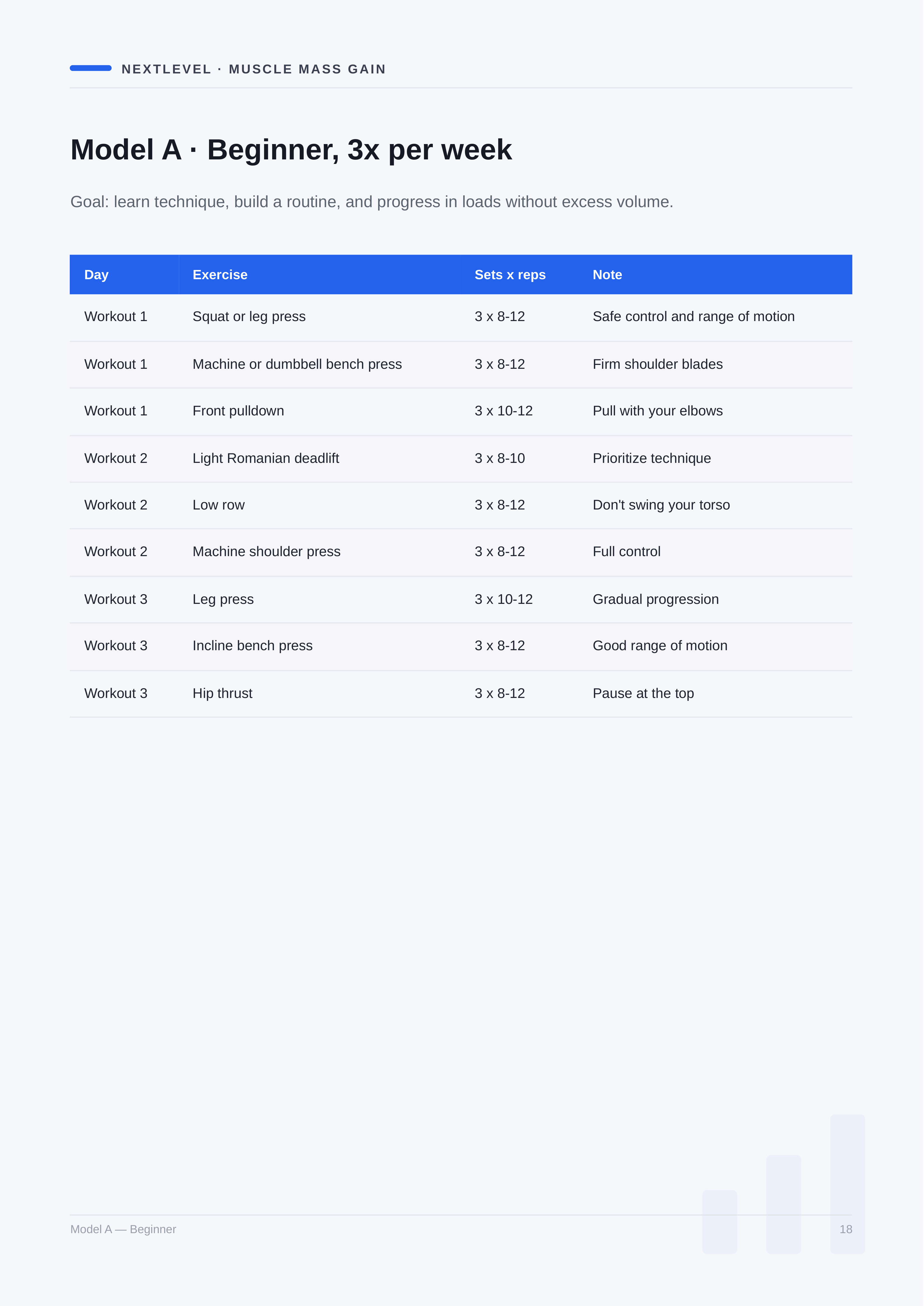Select the Machine or dumbbell bench press cell

tap(297, 364)
